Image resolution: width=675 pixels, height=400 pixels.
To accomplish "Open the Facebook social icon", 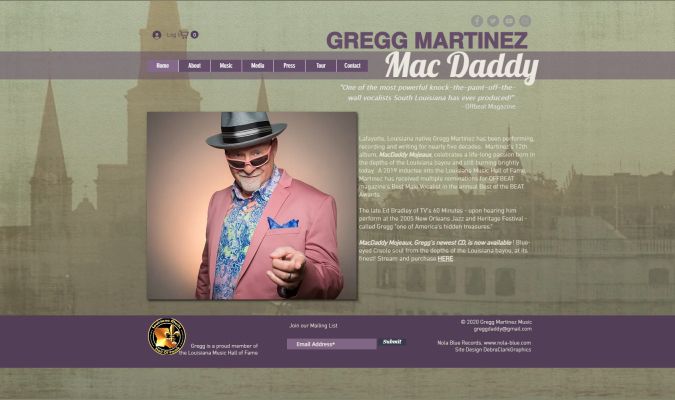I will coord(477,21).
